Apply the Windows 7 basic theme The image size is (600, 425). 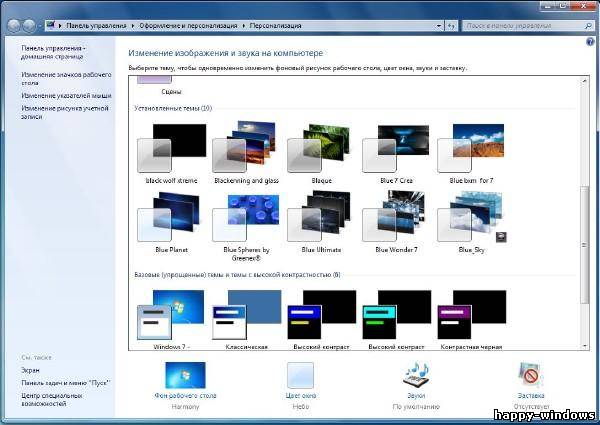pyautogui.click(x=171, y=320)
